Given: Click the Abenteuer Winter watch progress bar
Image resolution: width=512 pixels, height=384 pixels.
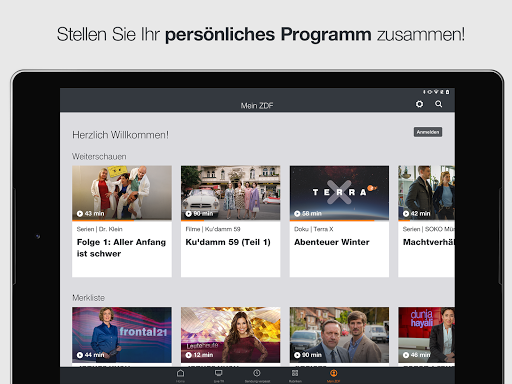Looking at the screenshot, I should pyautogui.click(x=339, y=220).
